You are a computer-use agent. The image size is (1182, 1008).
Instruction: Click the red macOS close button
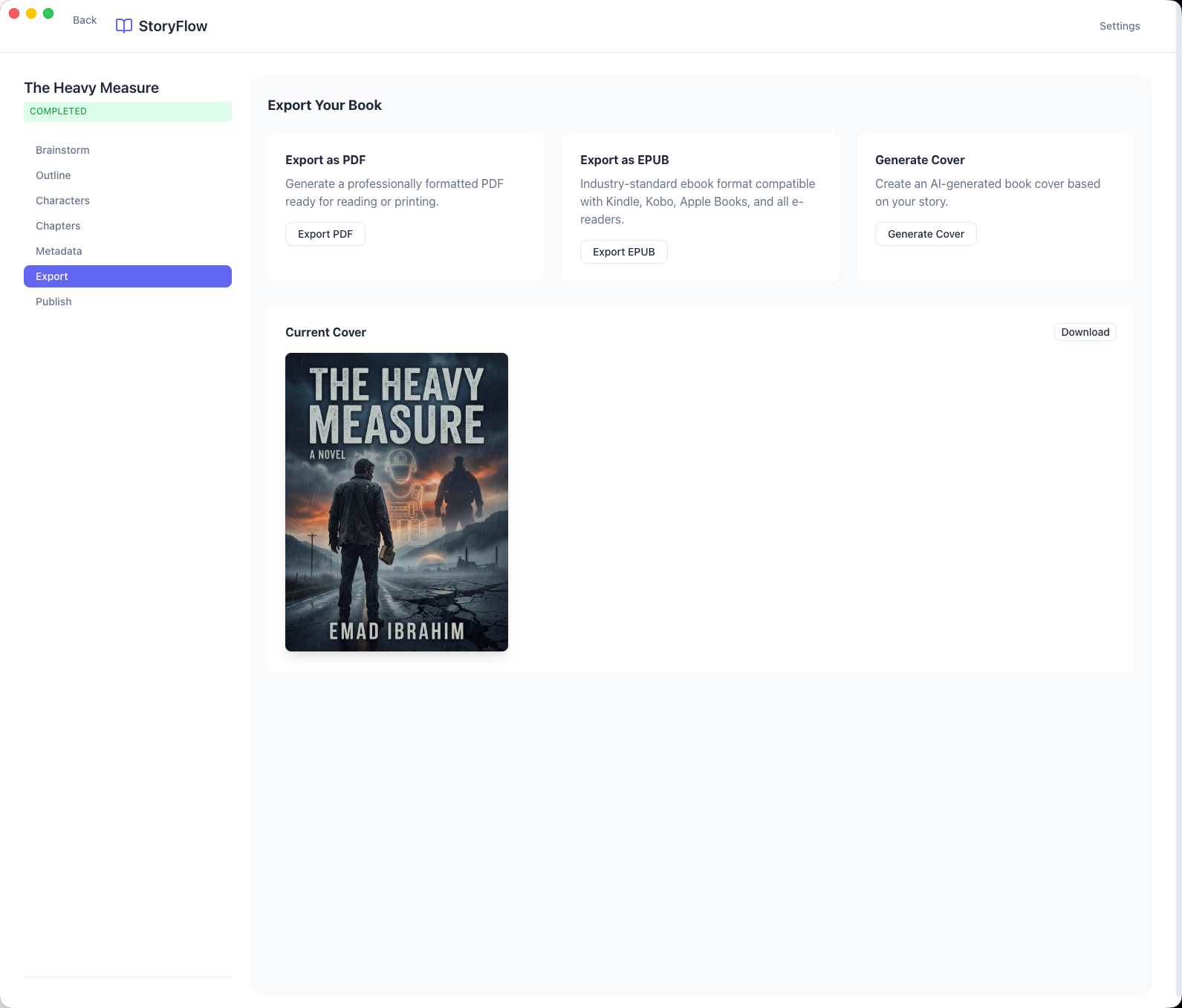14,13
